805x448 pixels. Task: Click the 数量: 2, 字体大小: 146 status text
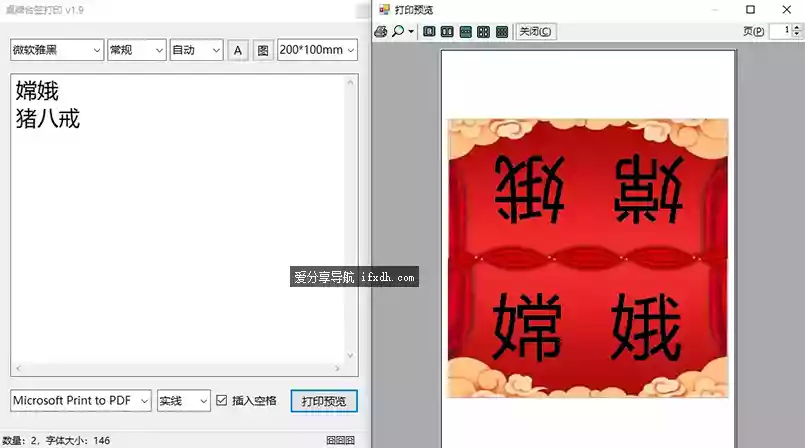pyautogui.click(x=56, y=440)
